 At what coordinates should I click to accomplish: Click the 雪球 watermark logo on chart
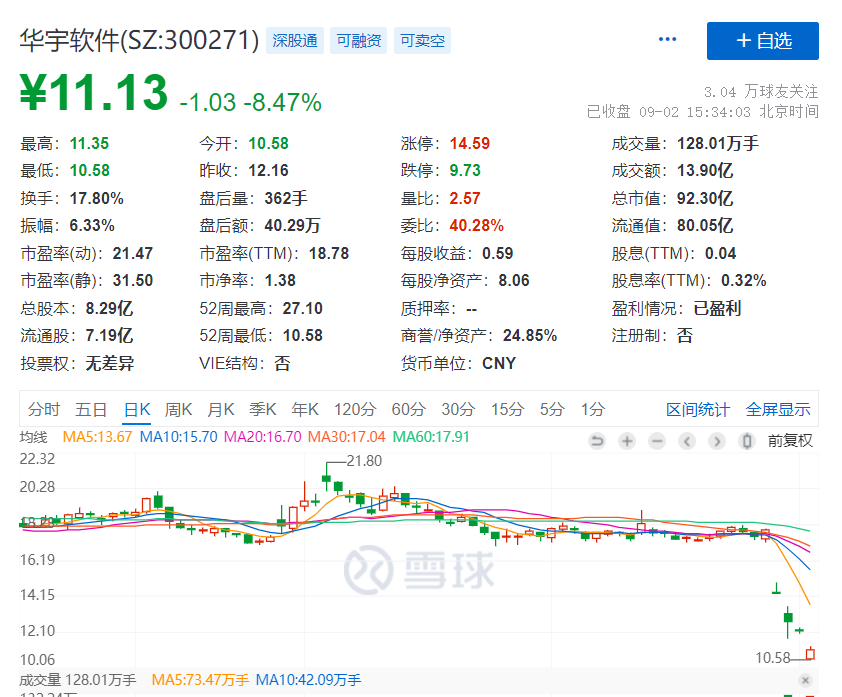point(420,570)
